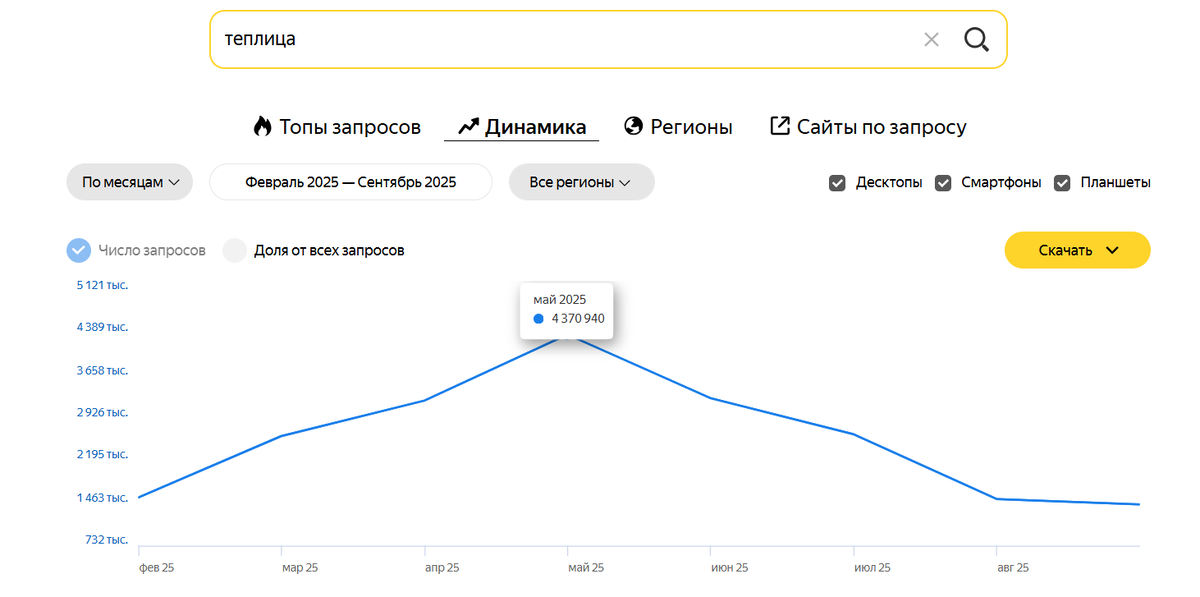Image resolution: width=1200 pixels, height=597 pixels.
Task: Expand the Все регионы dropdown
Action: 581,182
